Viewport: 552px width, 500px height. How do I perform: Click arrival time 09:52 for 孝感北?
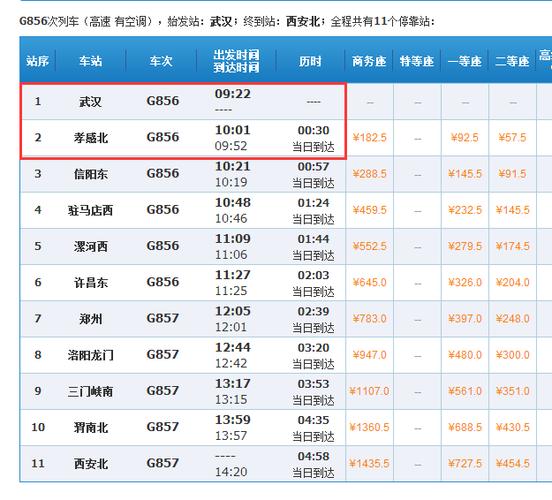pos(231,146)
